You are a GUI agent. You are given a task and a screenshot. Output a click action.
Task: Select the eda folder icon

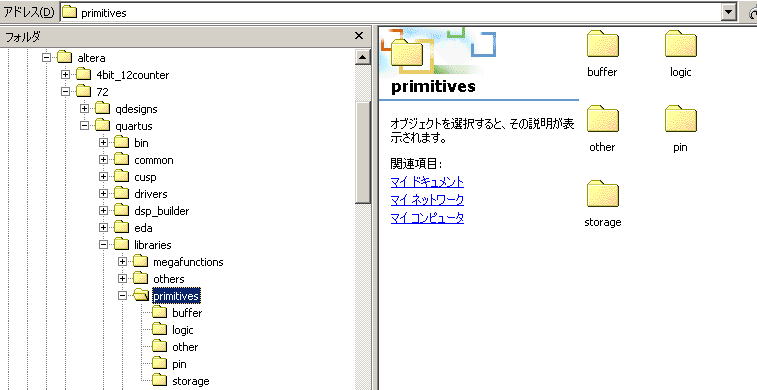[x=121, y=227]
